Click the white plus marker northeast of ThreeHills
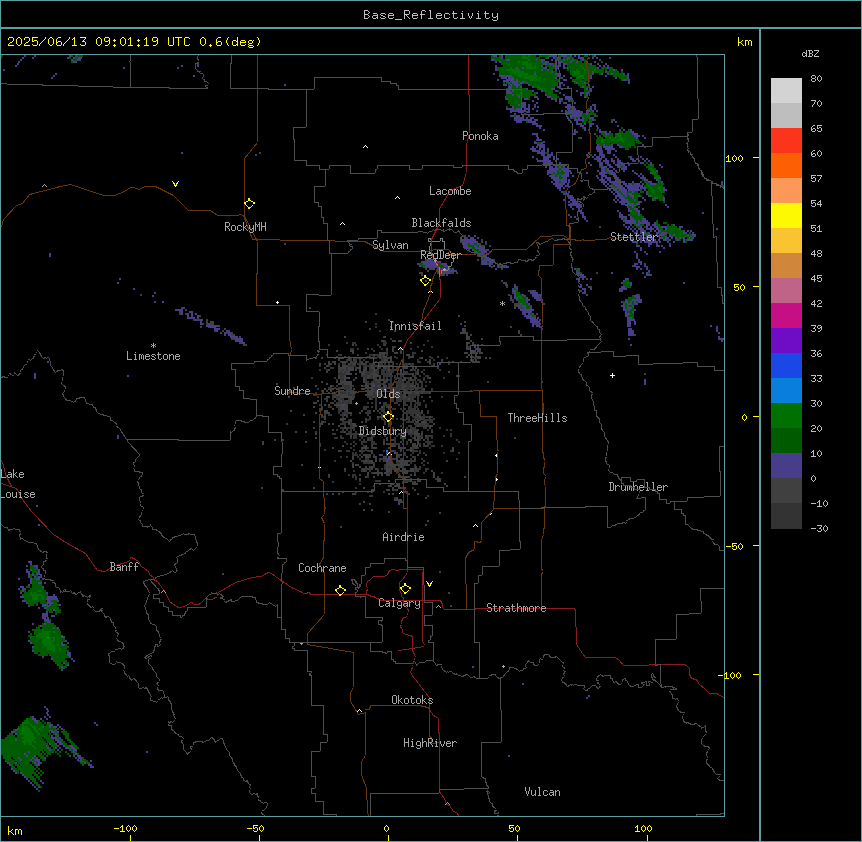The width and height of the screenshot is (862, 842). coord(612,375)
